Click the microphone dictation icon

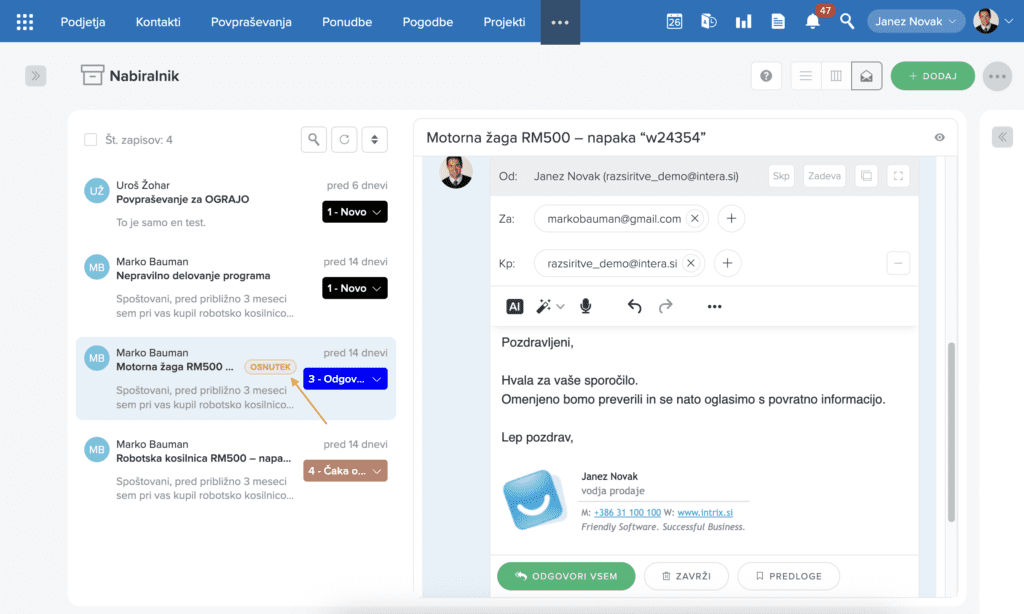point(586,306)
